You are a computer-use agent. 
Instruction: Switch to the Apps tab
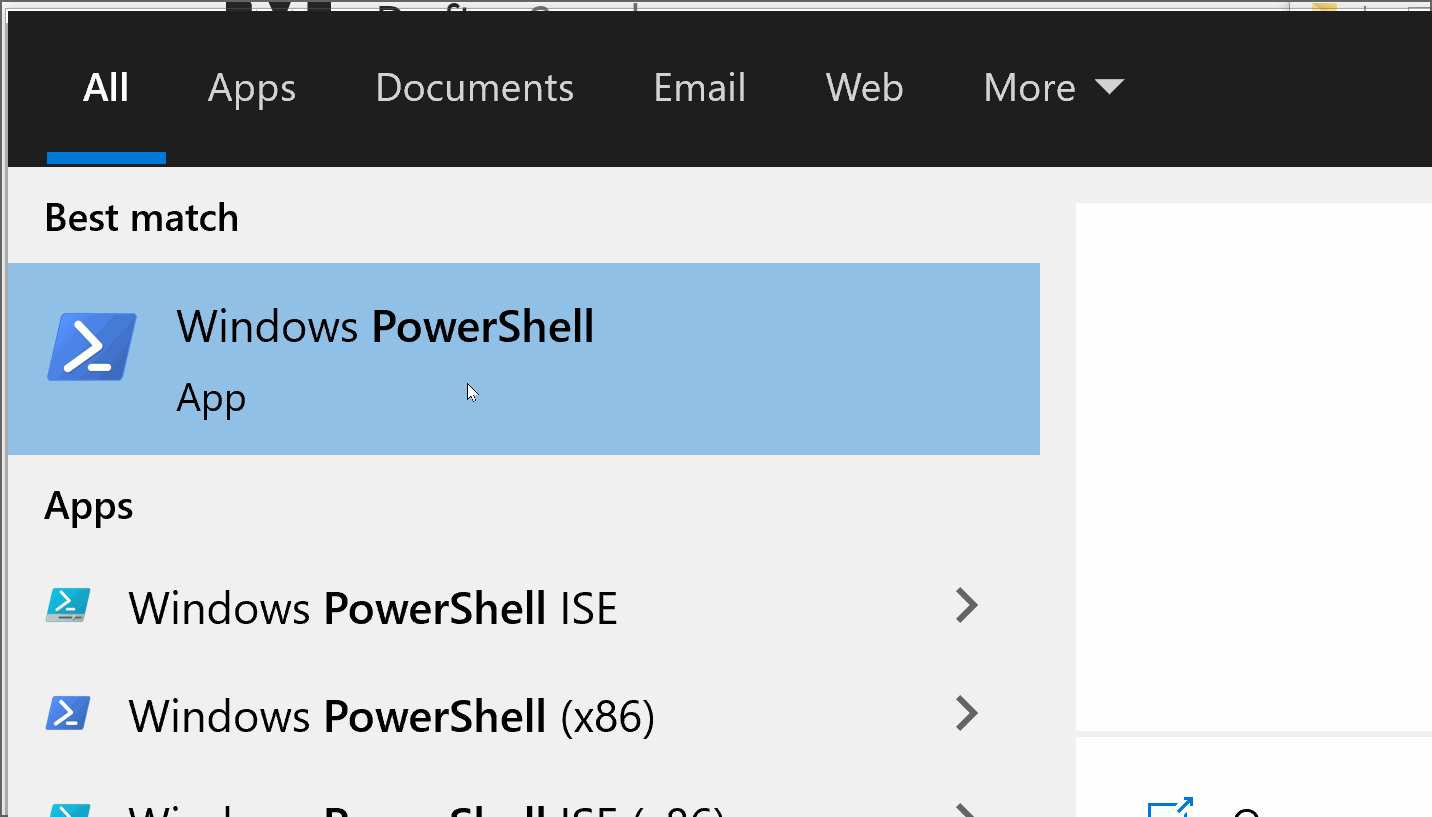[251, 88]
